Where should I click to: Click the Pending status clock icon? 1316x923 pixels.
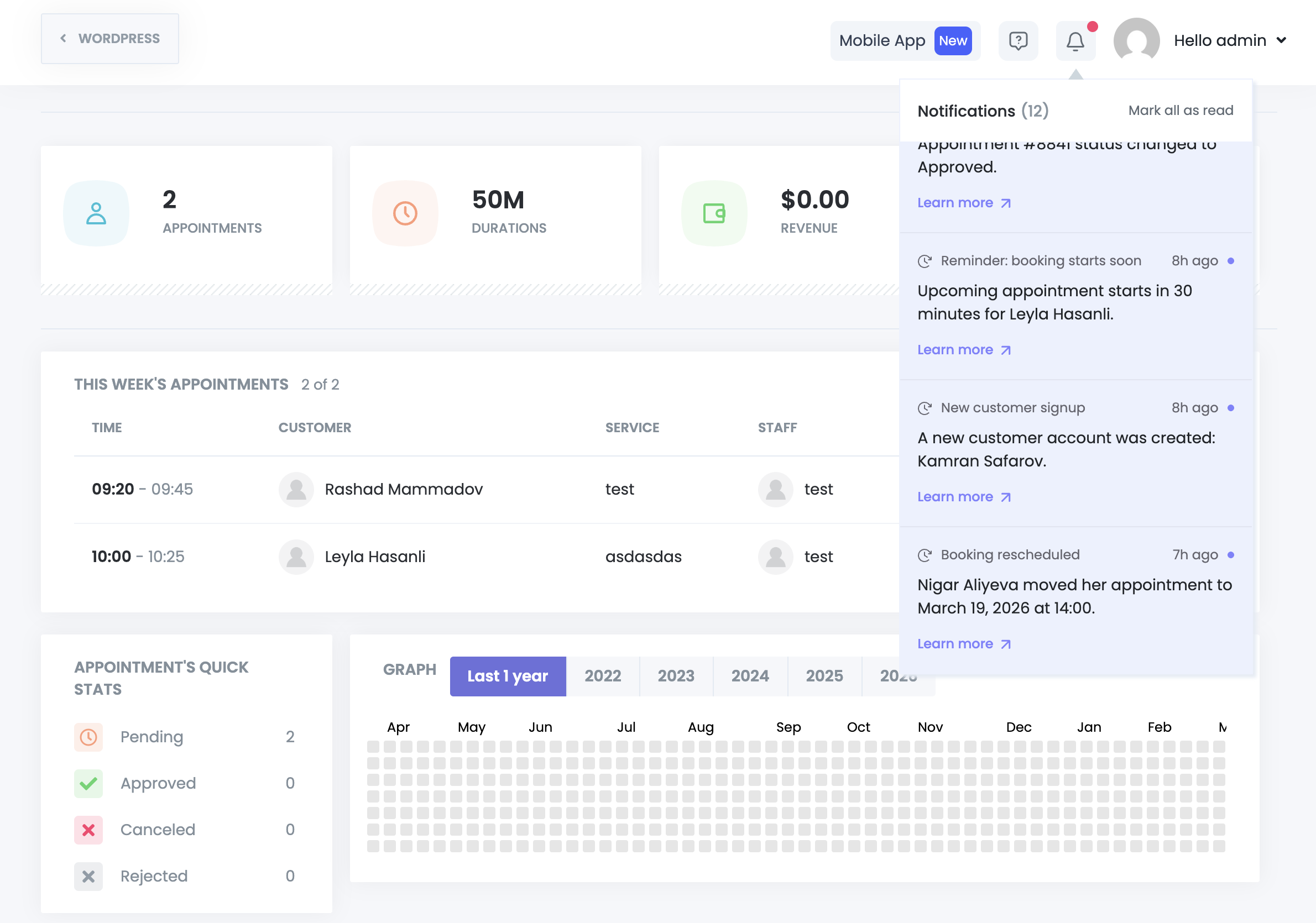[88, 737]
